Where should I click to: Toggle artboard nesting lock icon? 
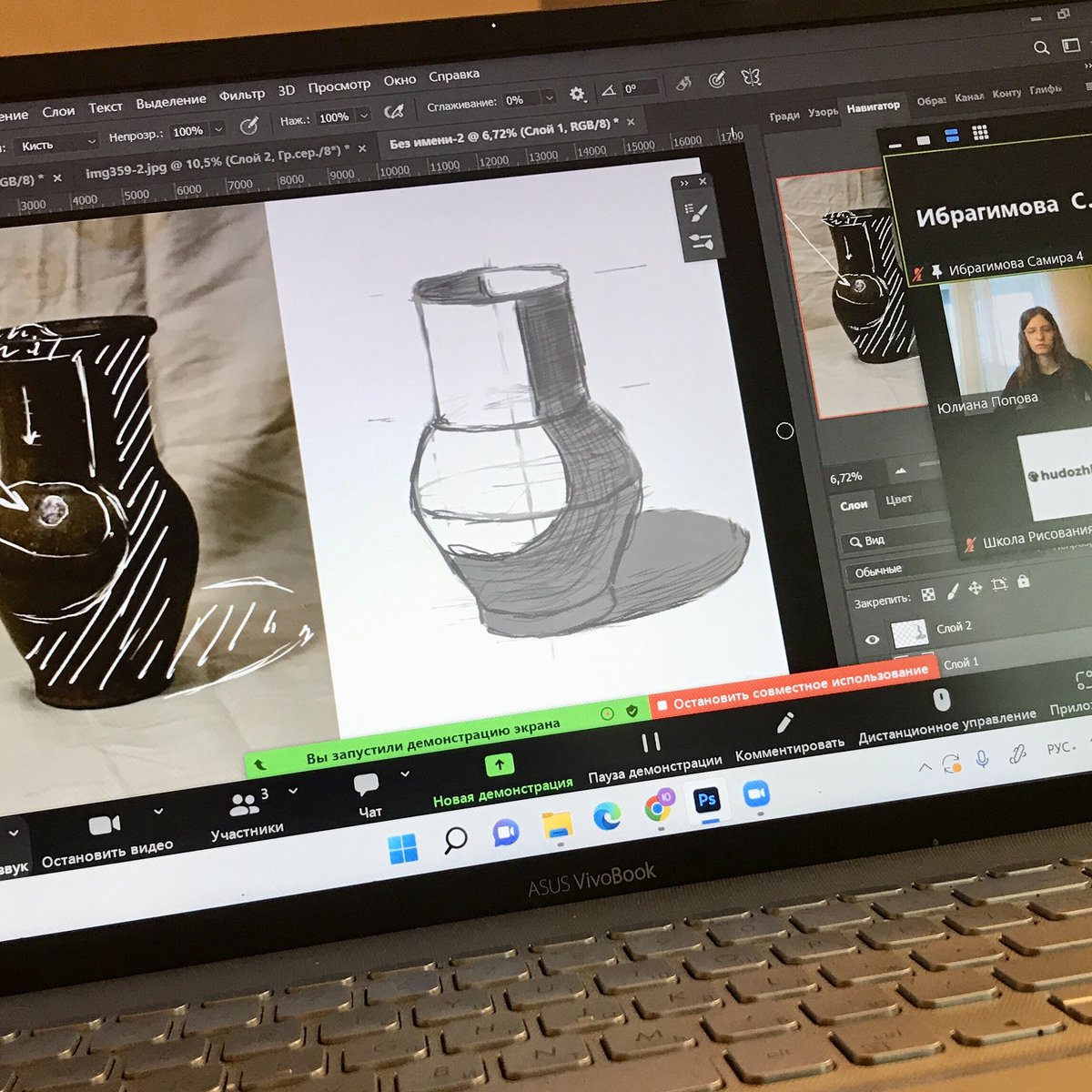pos(999,584)
